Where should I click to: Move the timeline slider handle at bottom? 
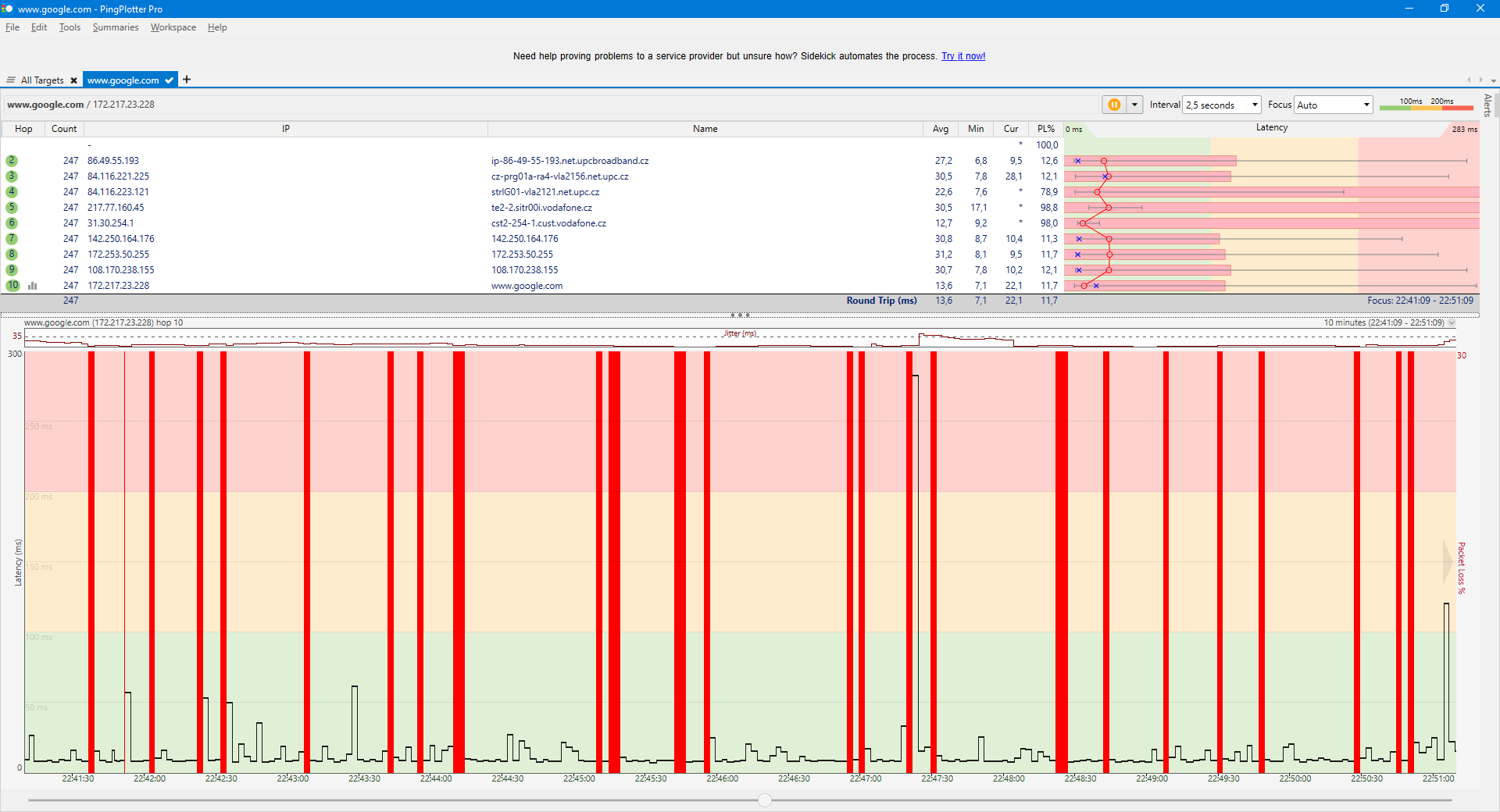765,800
